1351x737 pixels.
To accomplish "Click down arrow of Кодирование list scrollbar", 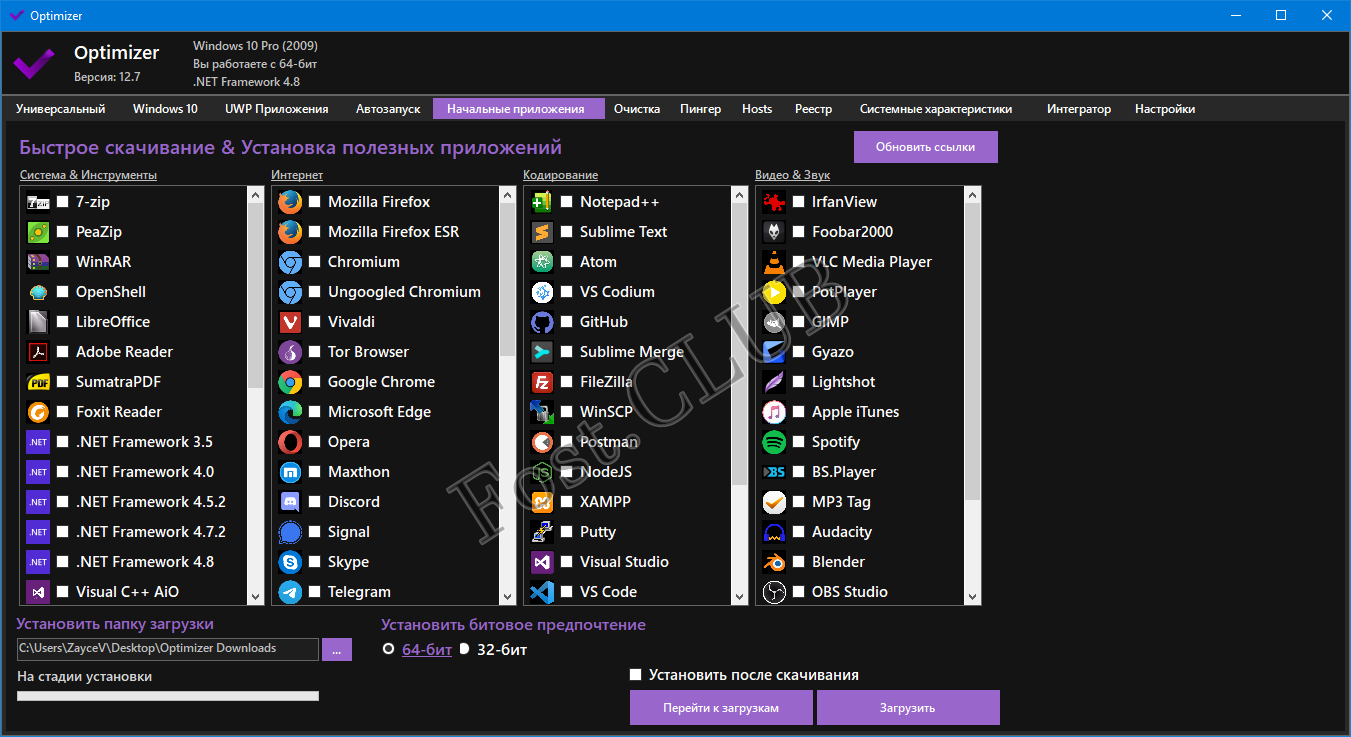I will (x=740, y=597).
